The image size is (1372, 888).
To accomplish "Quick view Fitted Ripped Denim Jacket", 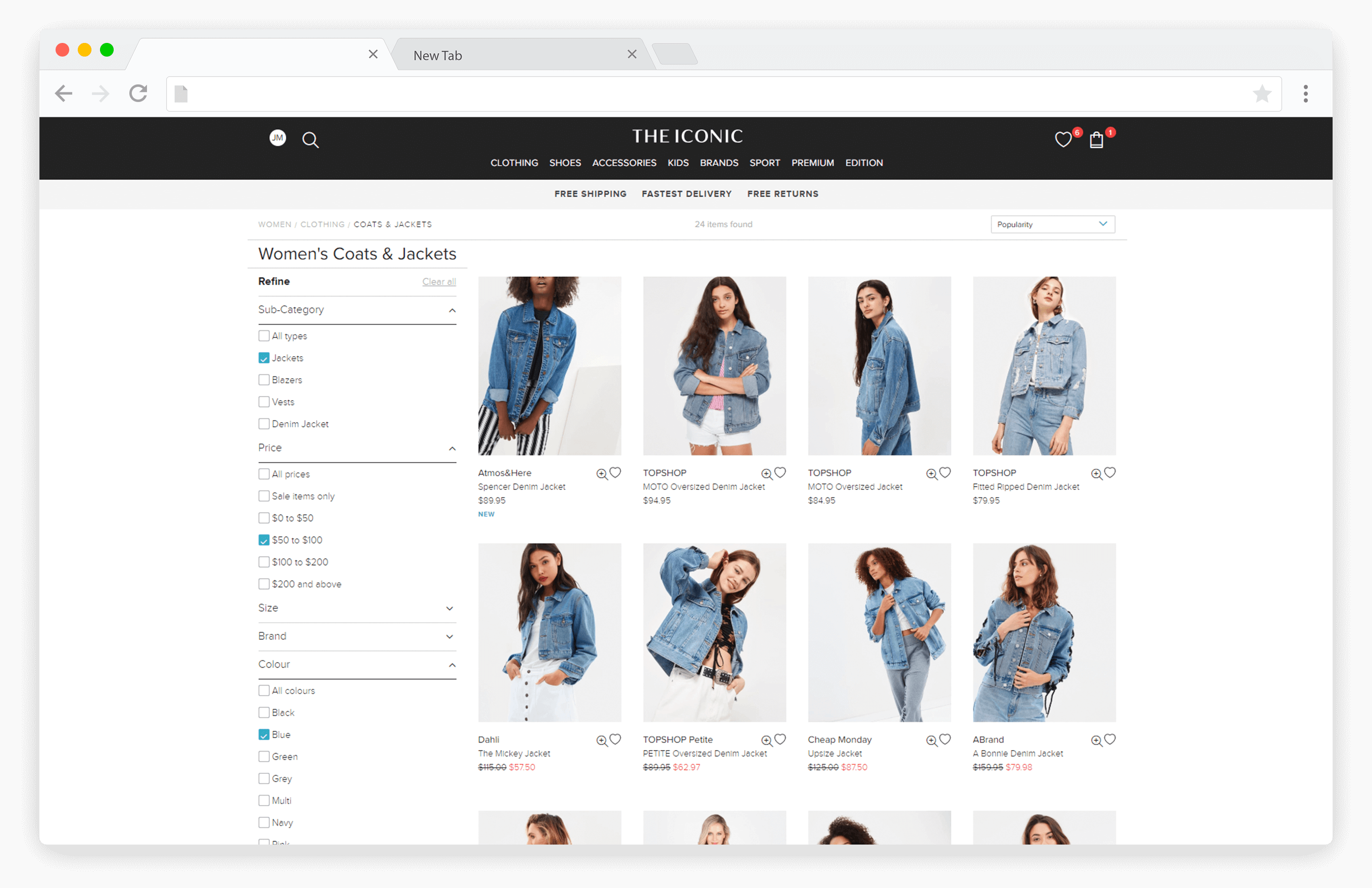I will tap(1097, 474).
